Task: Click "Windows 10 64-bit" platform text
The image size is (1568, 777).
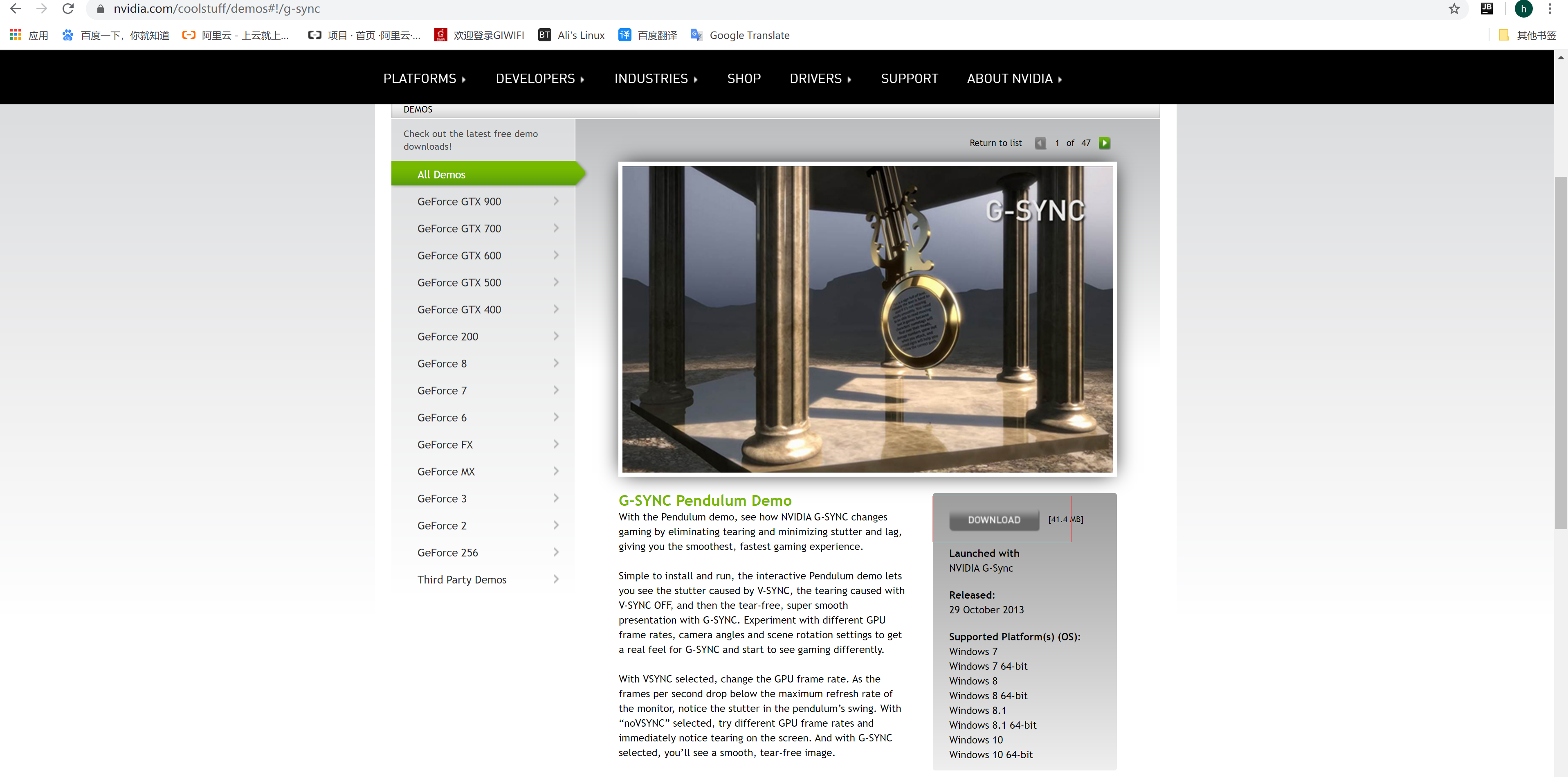Action: click(991, 754)
